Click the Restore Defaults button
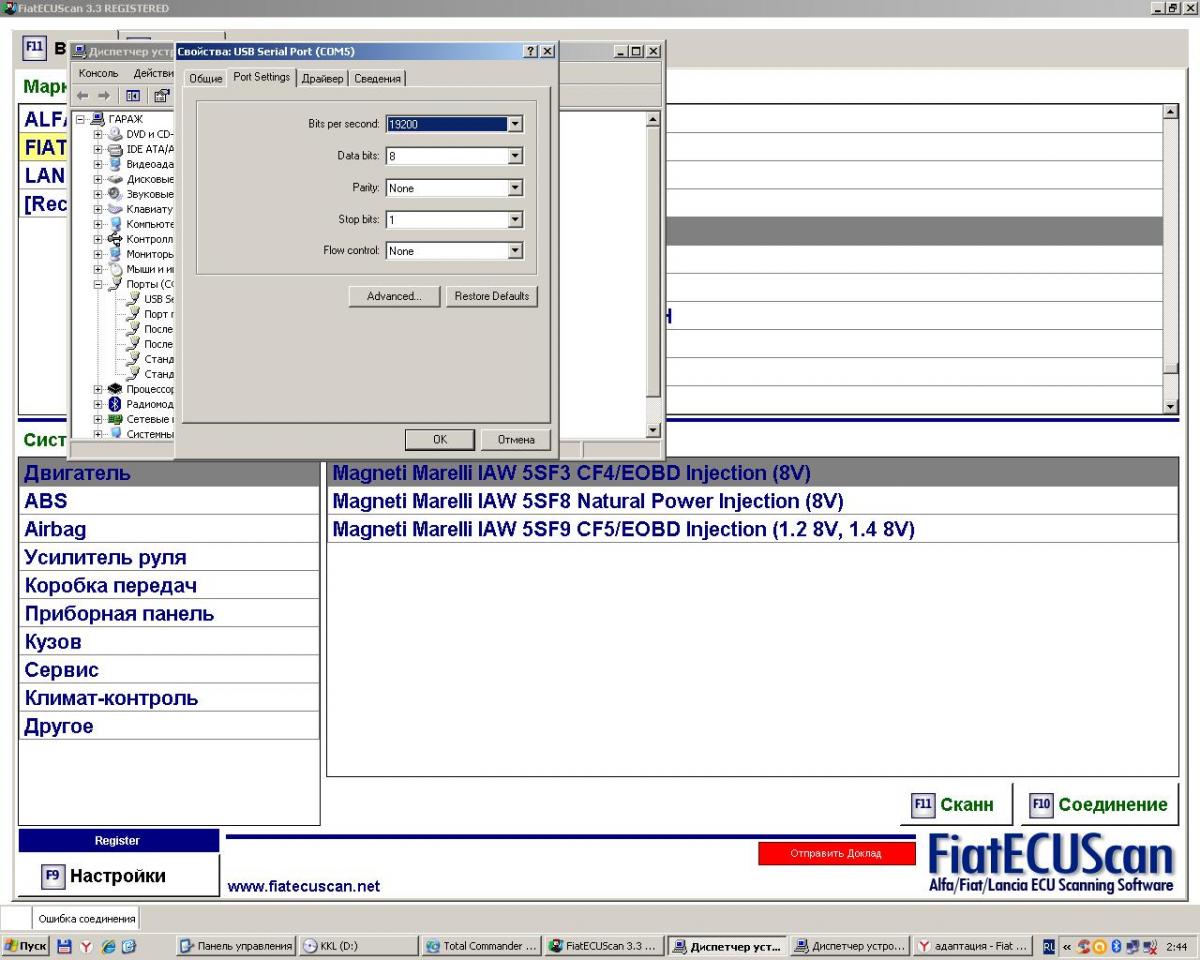The width and height of the screenshot is (1200, 960). click(x=491, y=296)
